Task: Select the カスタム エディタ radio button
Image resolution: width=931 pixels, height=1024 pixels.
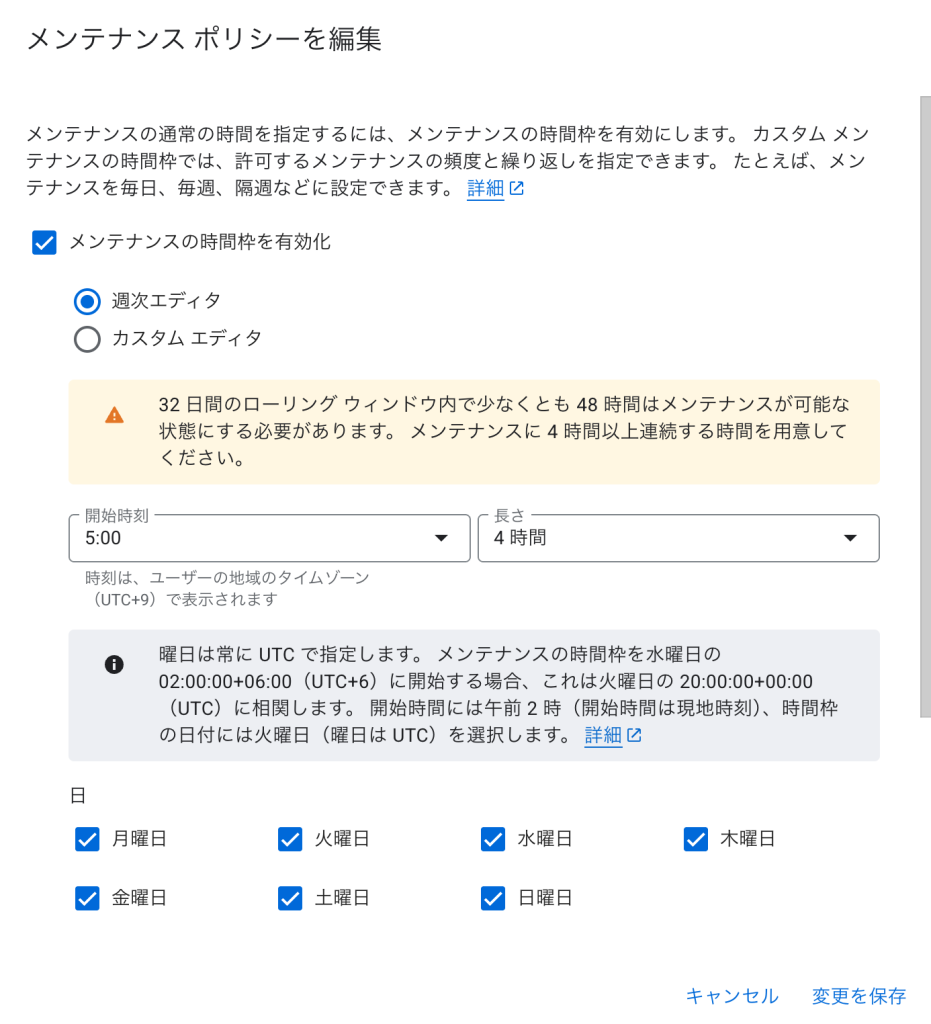Action: pos(87,340)
